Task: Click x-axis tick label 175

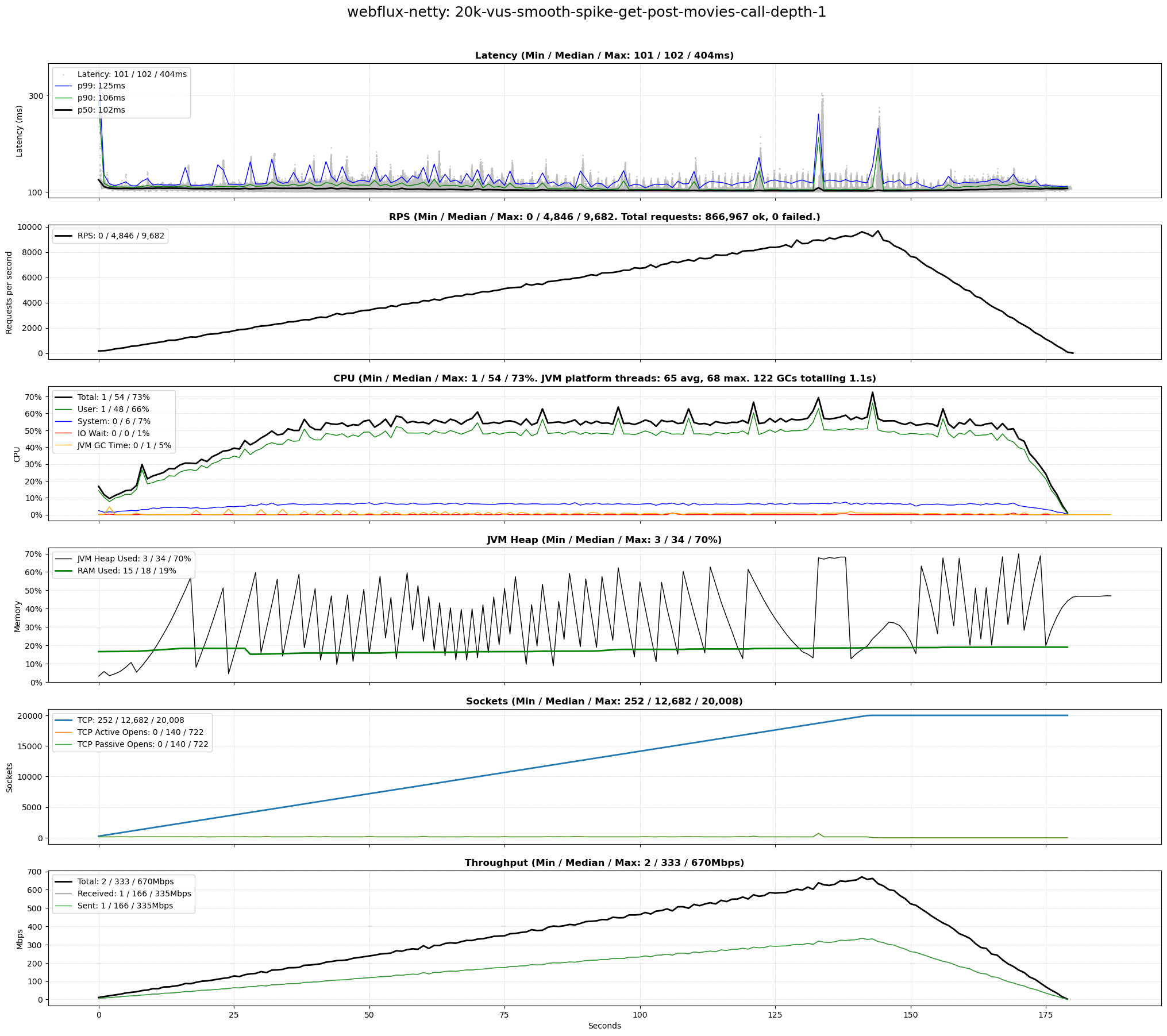Action: [x=1046, y=1015]
